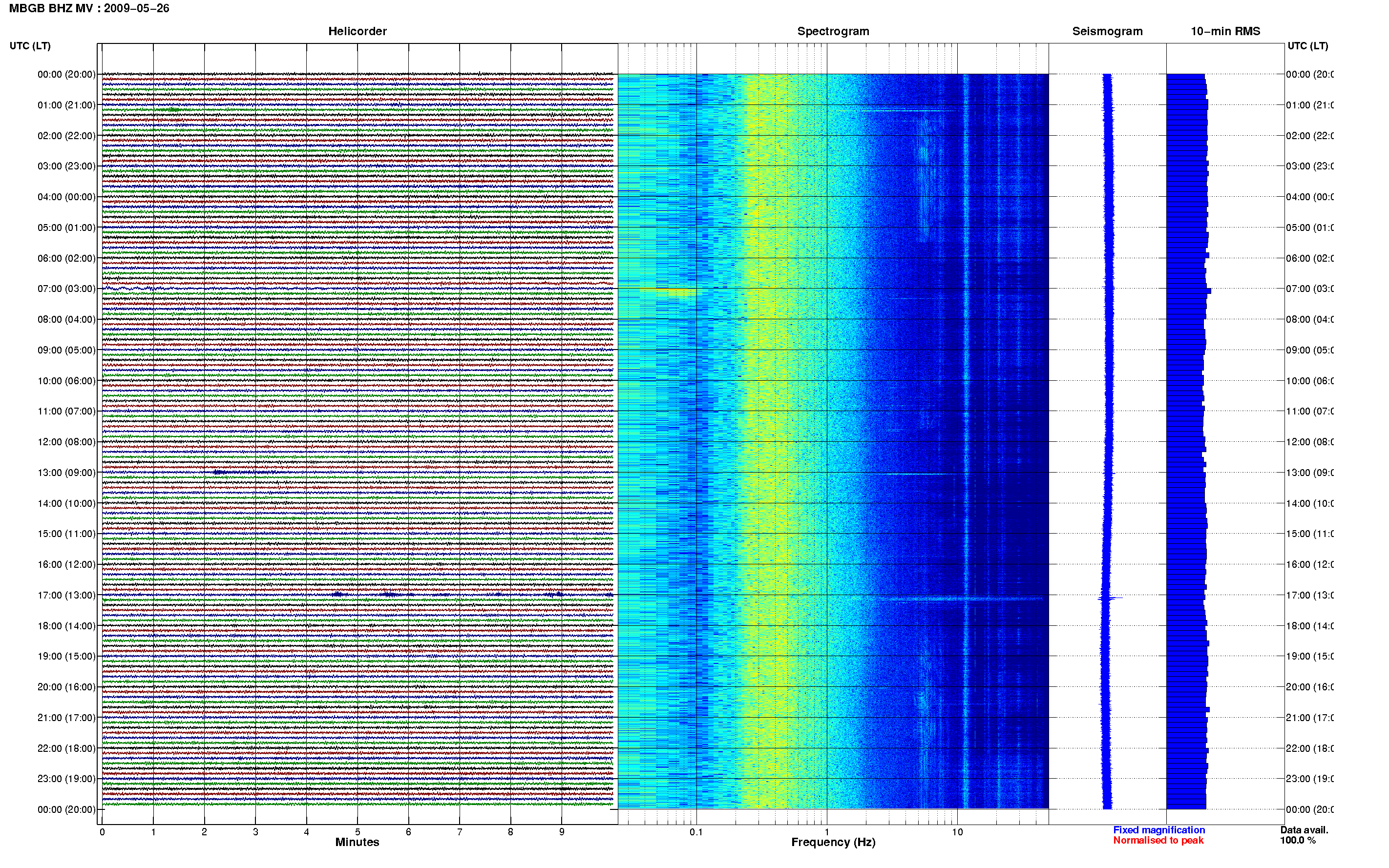The image size is (1389, 868).
Task: Select the 10-min RMS panel heading
Action: tap(1225, 32)
